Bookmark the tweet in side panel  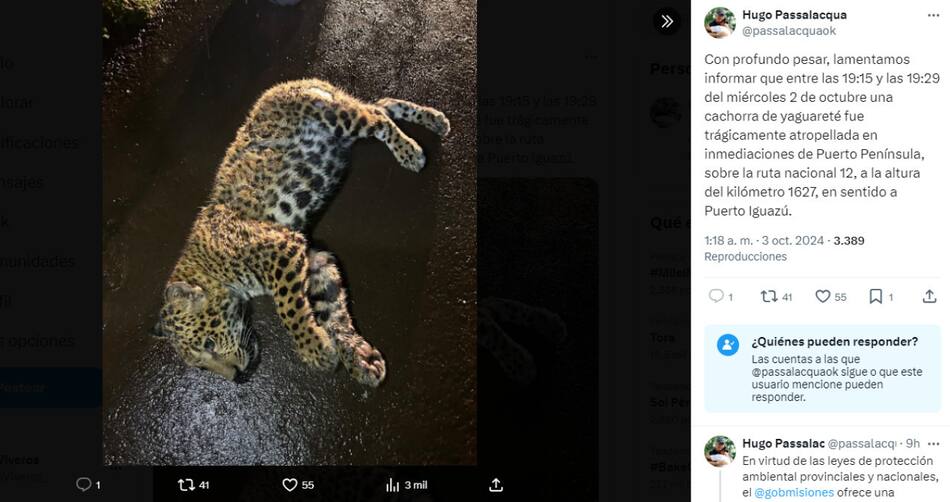pos(875,296)
